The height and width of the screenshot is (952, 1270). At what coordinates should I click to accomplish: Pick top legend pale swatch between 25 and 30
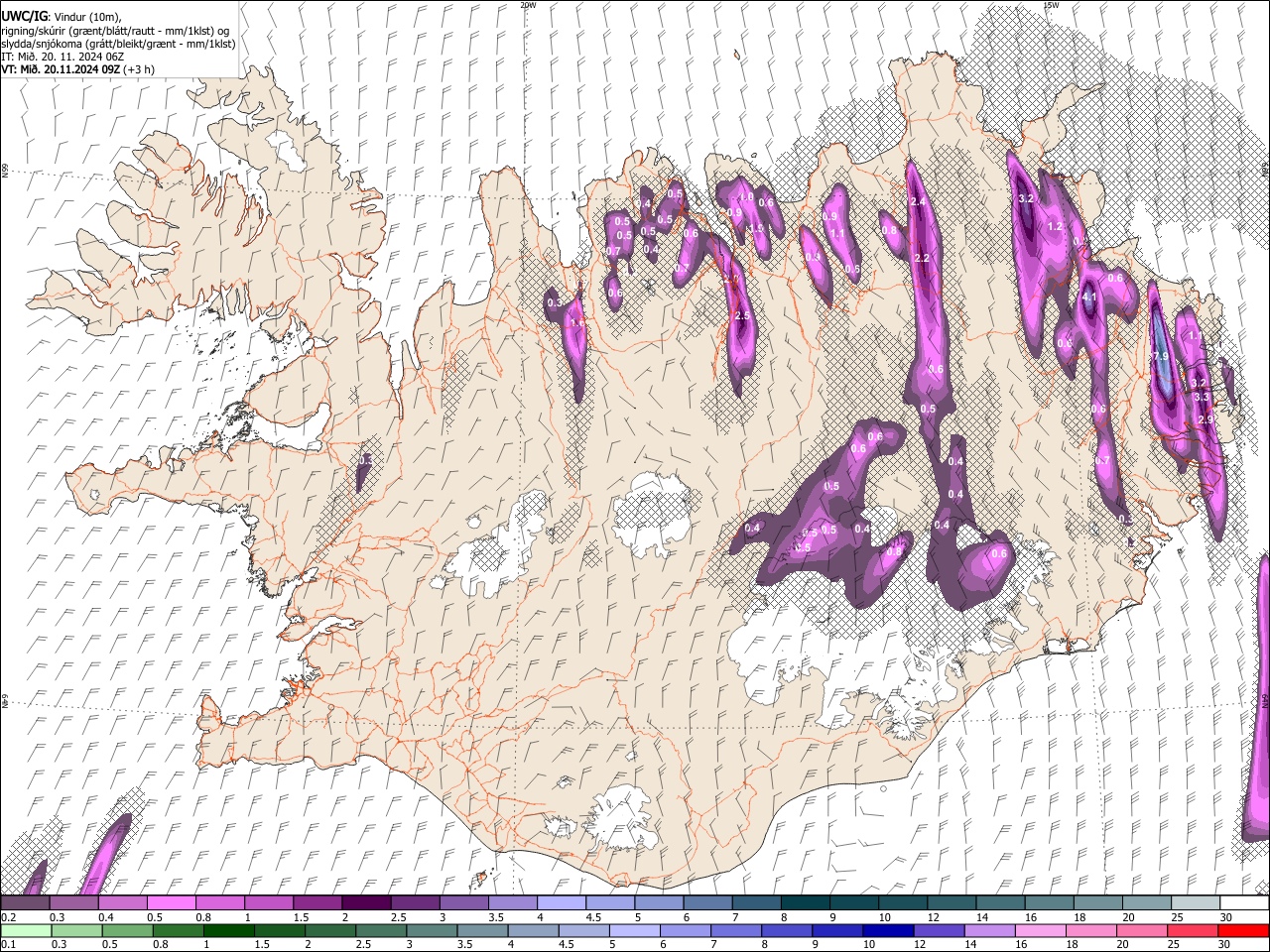[x=1196, y=903]
